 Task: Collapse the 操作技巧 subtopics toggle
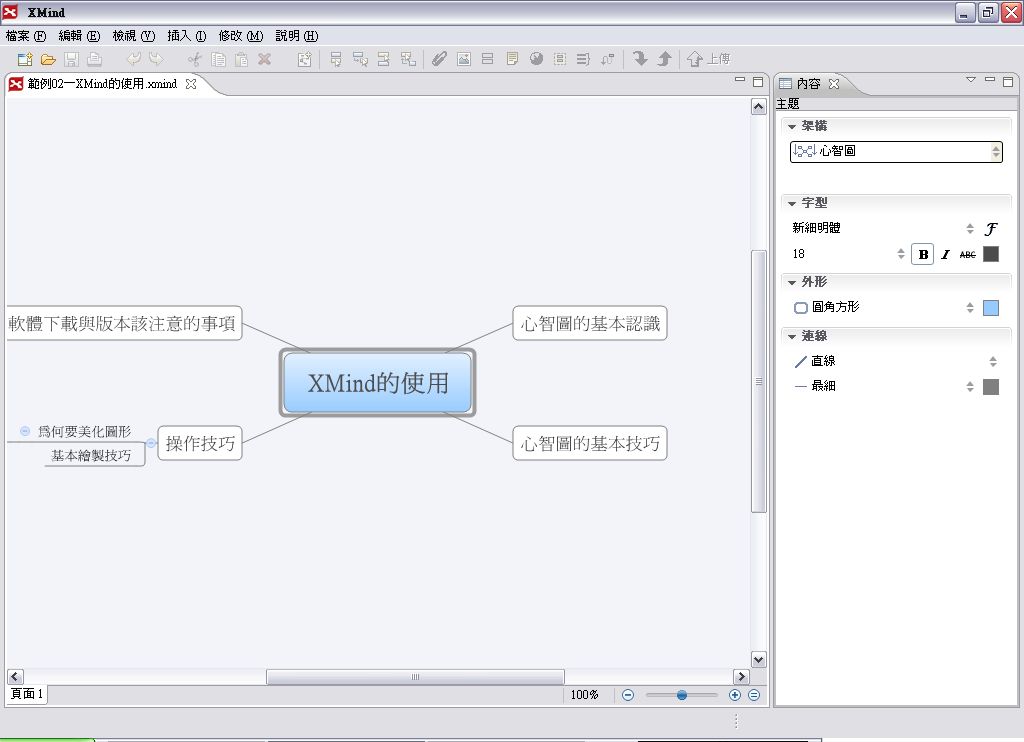151,444
